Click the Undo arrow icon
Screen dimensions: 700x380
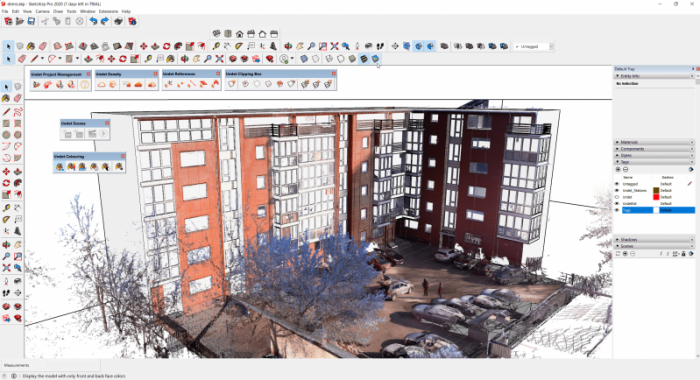click(93, 21)
